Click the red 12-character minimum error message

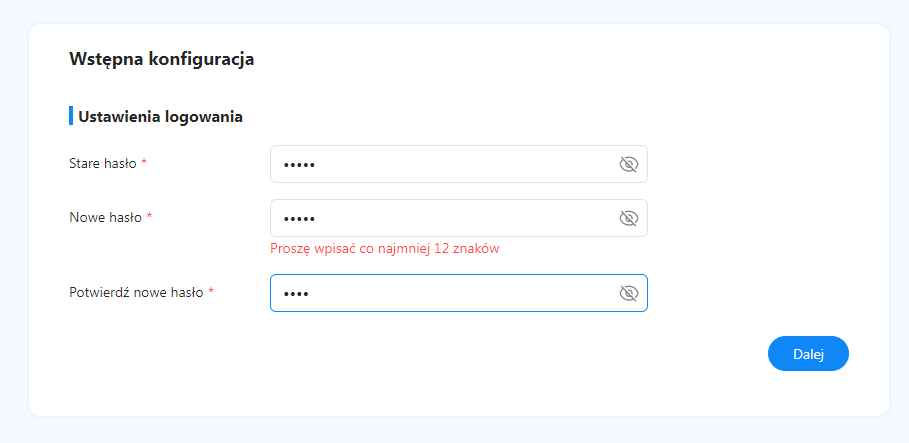click(385, 249)
